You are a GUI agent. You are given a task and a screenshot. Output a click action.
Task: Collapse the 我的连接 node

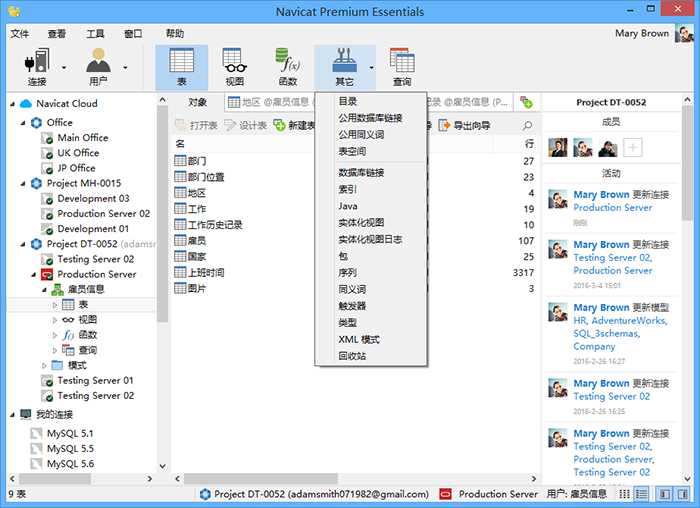click(x=12, y=415)
